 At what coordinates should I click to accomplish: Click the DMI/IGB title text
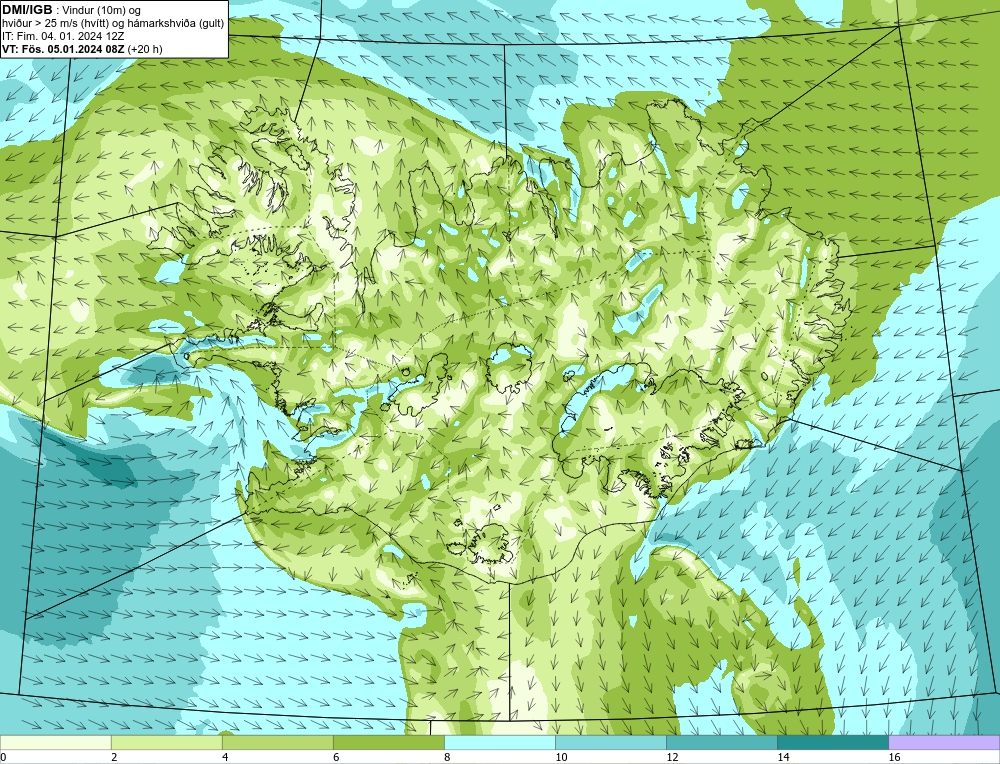(x=27, y=10)
